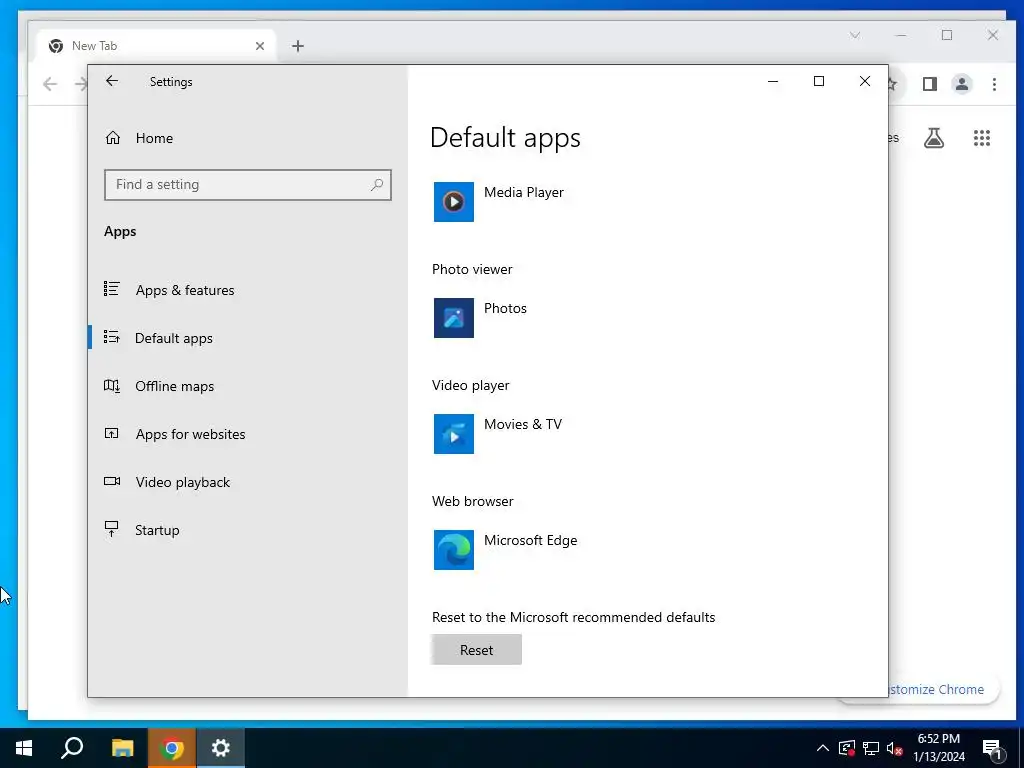The height and width of the screenshot is (768, 1024).
Task: Open Chrome three-dot menu
Action: pos(994,84)
